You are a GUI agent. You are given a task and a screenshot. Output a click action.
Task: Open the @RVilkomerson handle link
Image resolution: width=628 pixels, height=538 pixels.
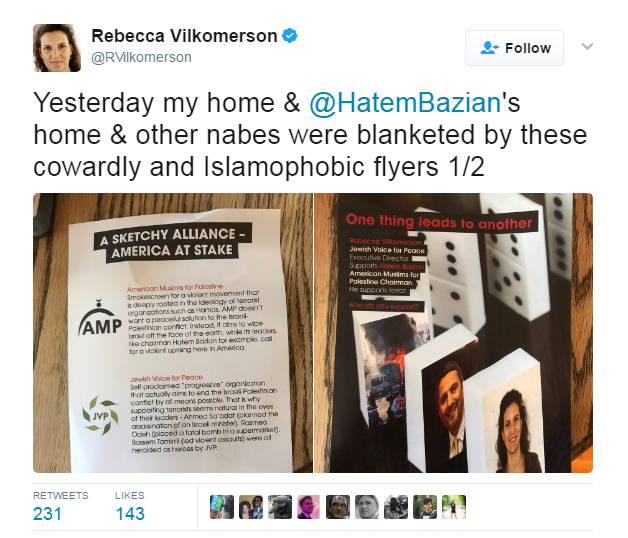[141, 57]
